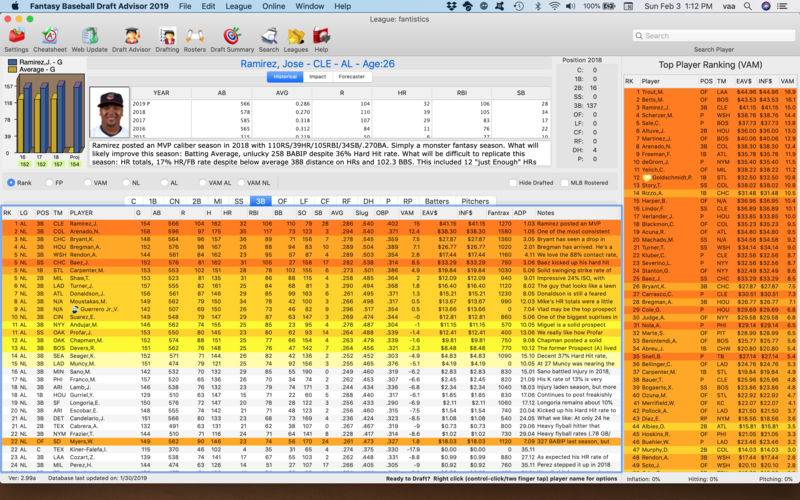800x500 pixels.
Task: Select Arenado, No. row in player list
Action: 84,231
